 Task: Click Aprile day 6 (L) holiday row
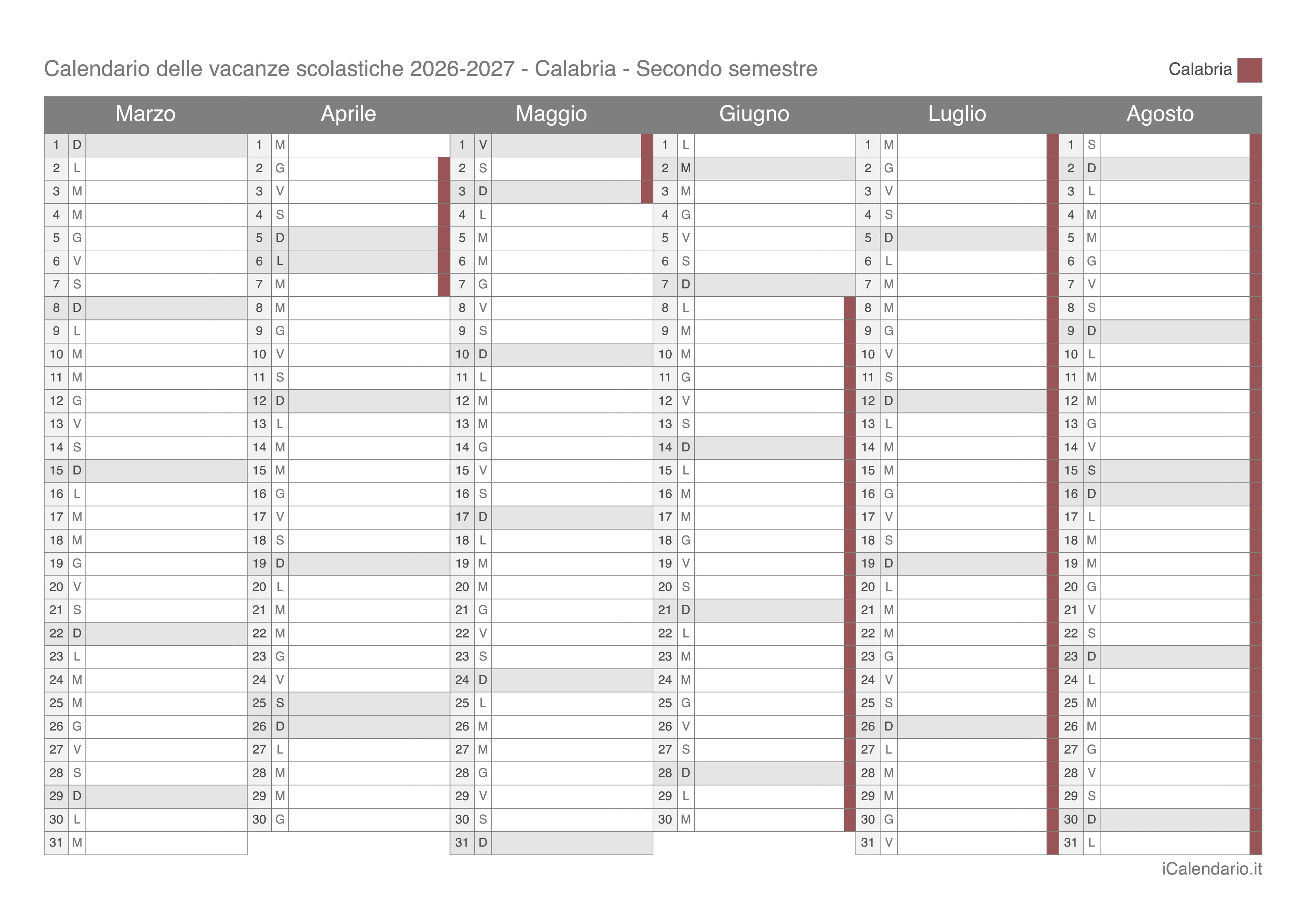tap(348, 261)
